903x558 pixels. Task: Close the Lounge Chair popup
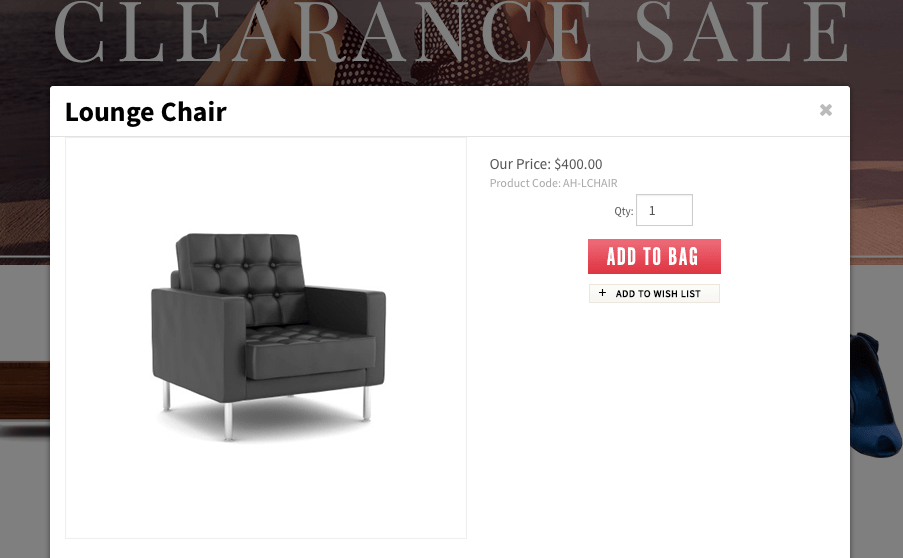[x=825, y=109]
